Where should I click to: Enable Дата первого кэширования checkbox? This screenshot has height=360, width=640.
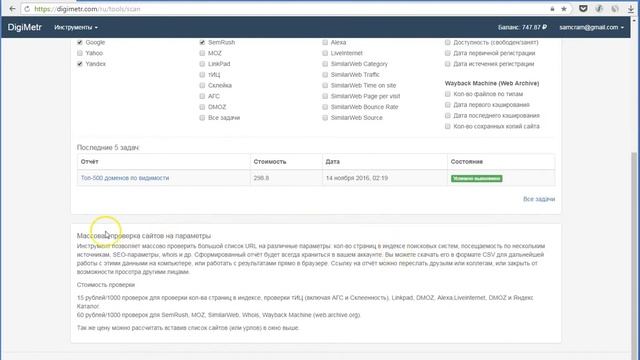point(448,105)
